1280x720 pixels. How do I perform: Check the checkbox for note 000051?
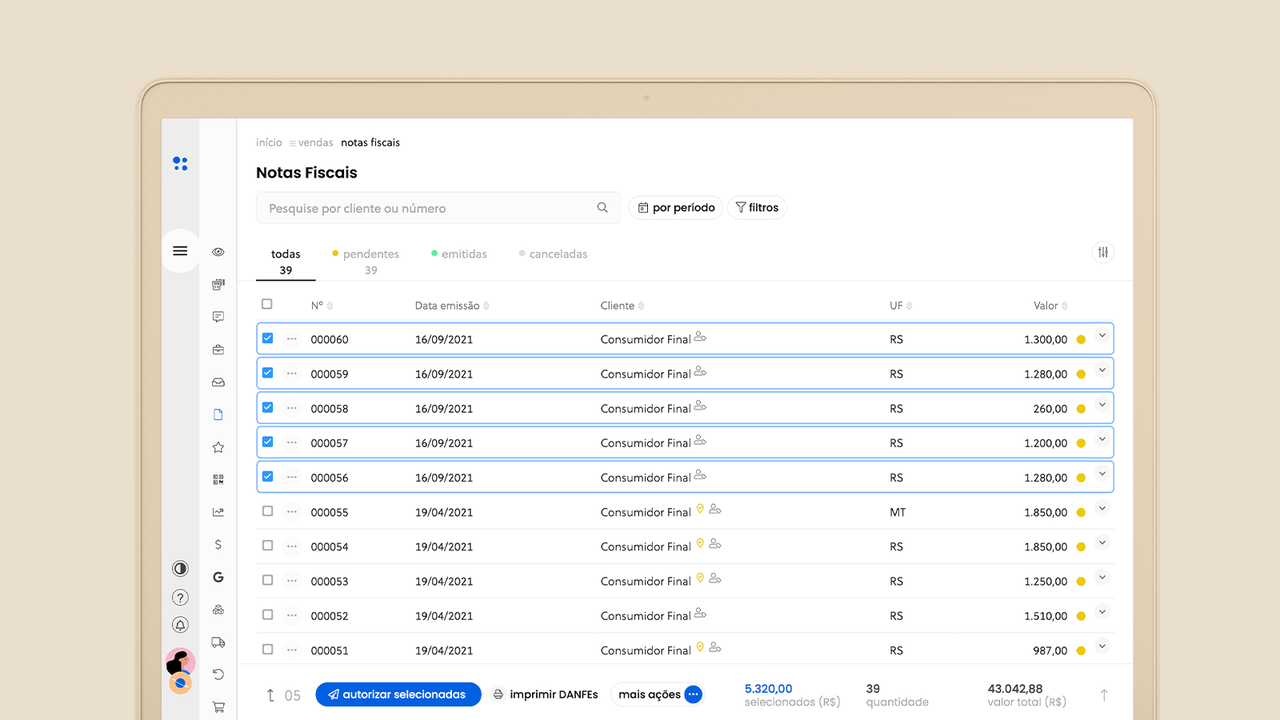coord(267,649)
